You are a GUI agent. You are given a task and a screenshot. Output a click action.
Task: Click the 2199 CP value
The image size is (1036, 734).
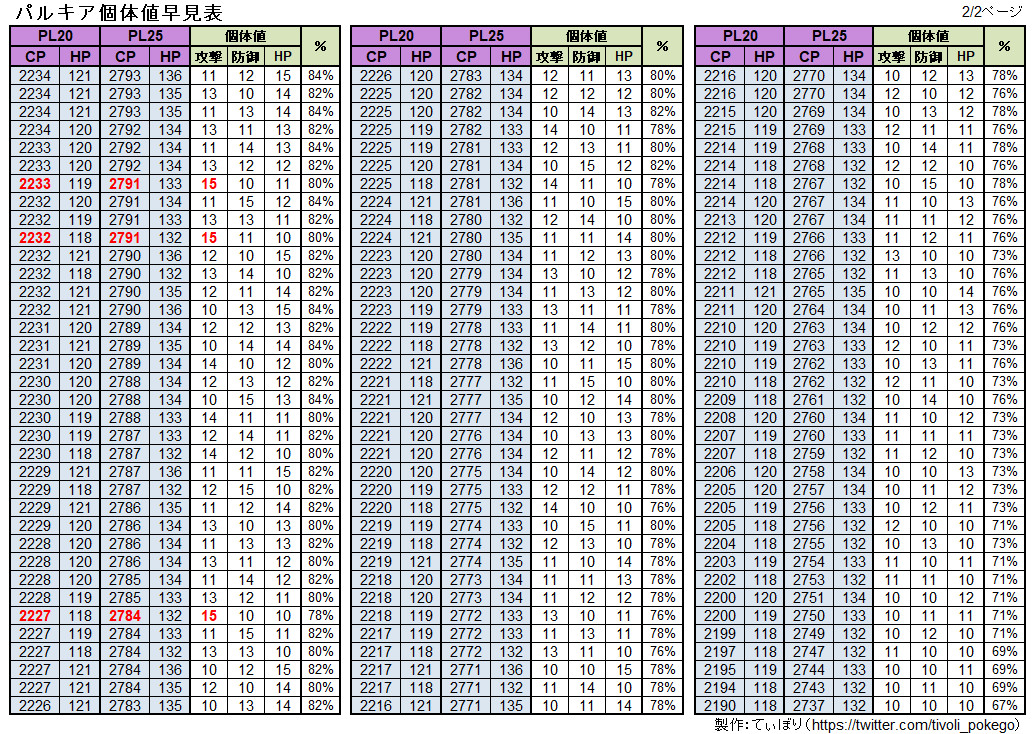[x=720, y=634]
